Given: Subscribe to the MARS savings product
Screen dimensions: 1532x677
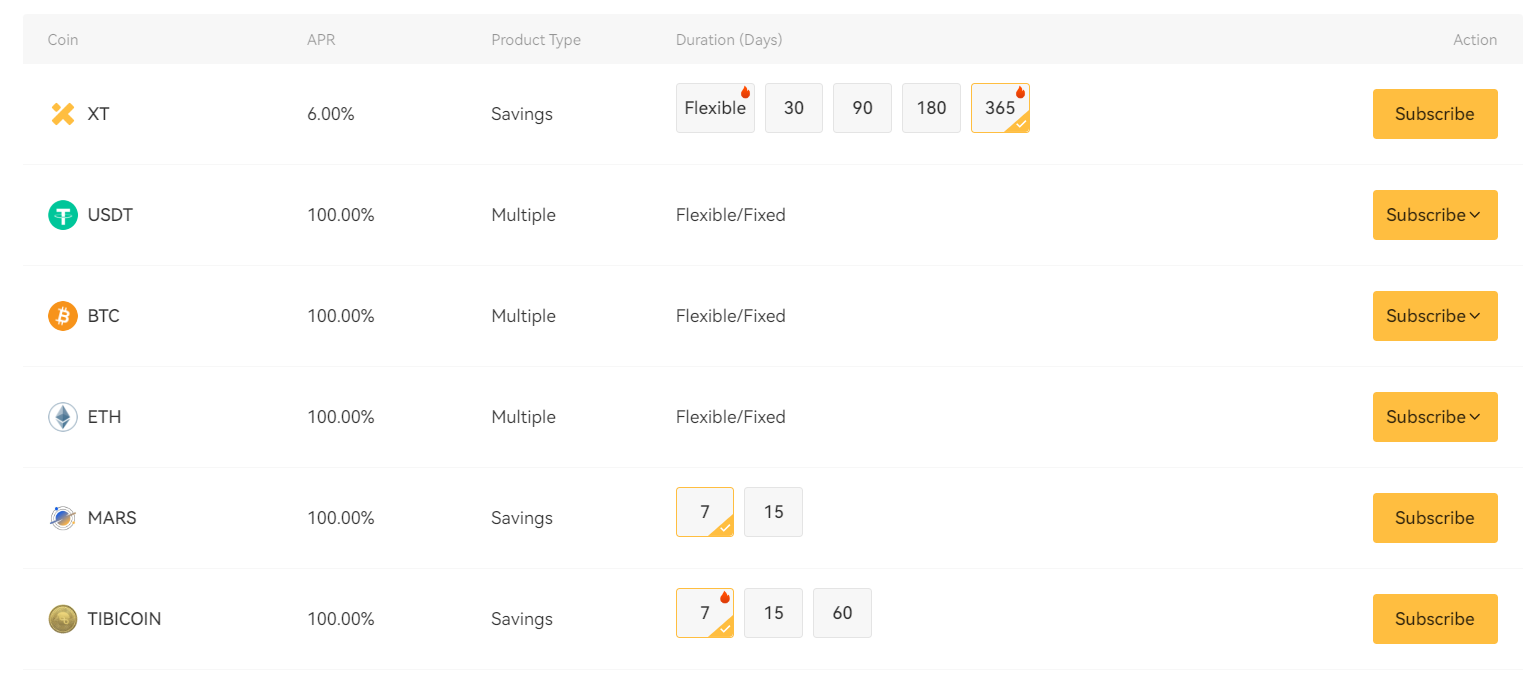Looking at the screenshot, I should click(x=1434, y=518).
